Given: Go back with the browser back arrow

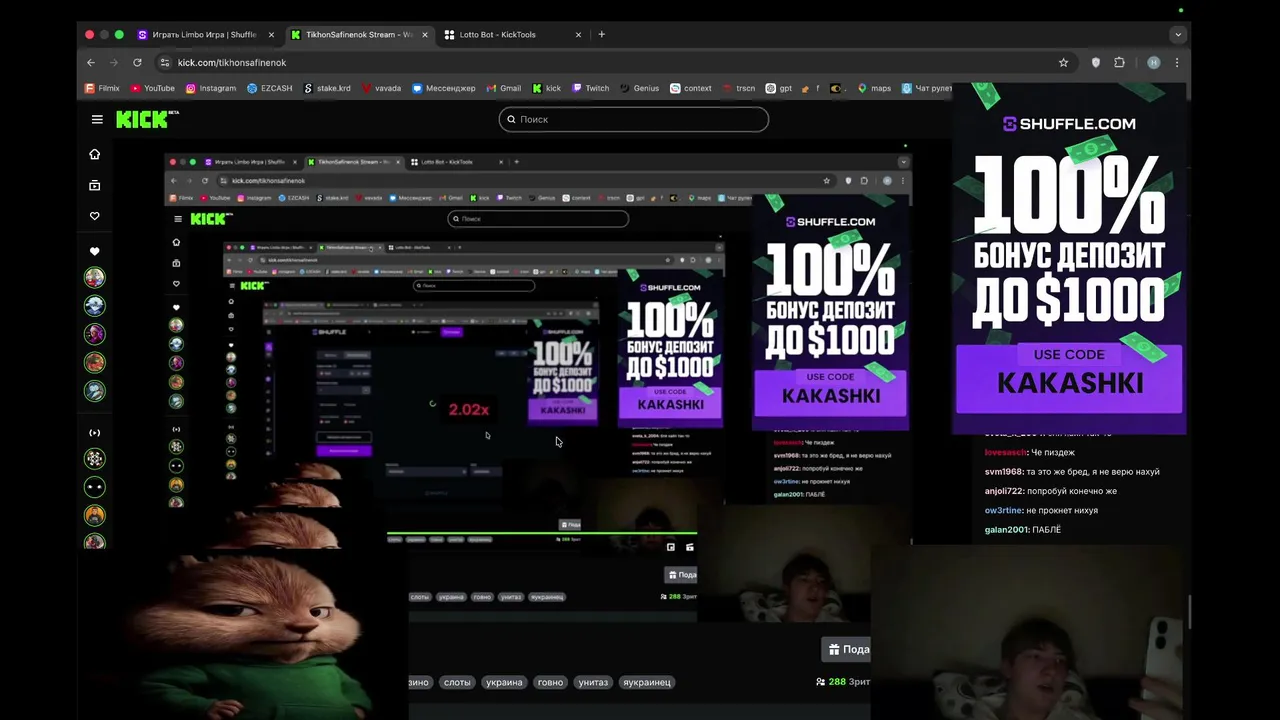Looking at the screenshot, I should coord(91,62).
